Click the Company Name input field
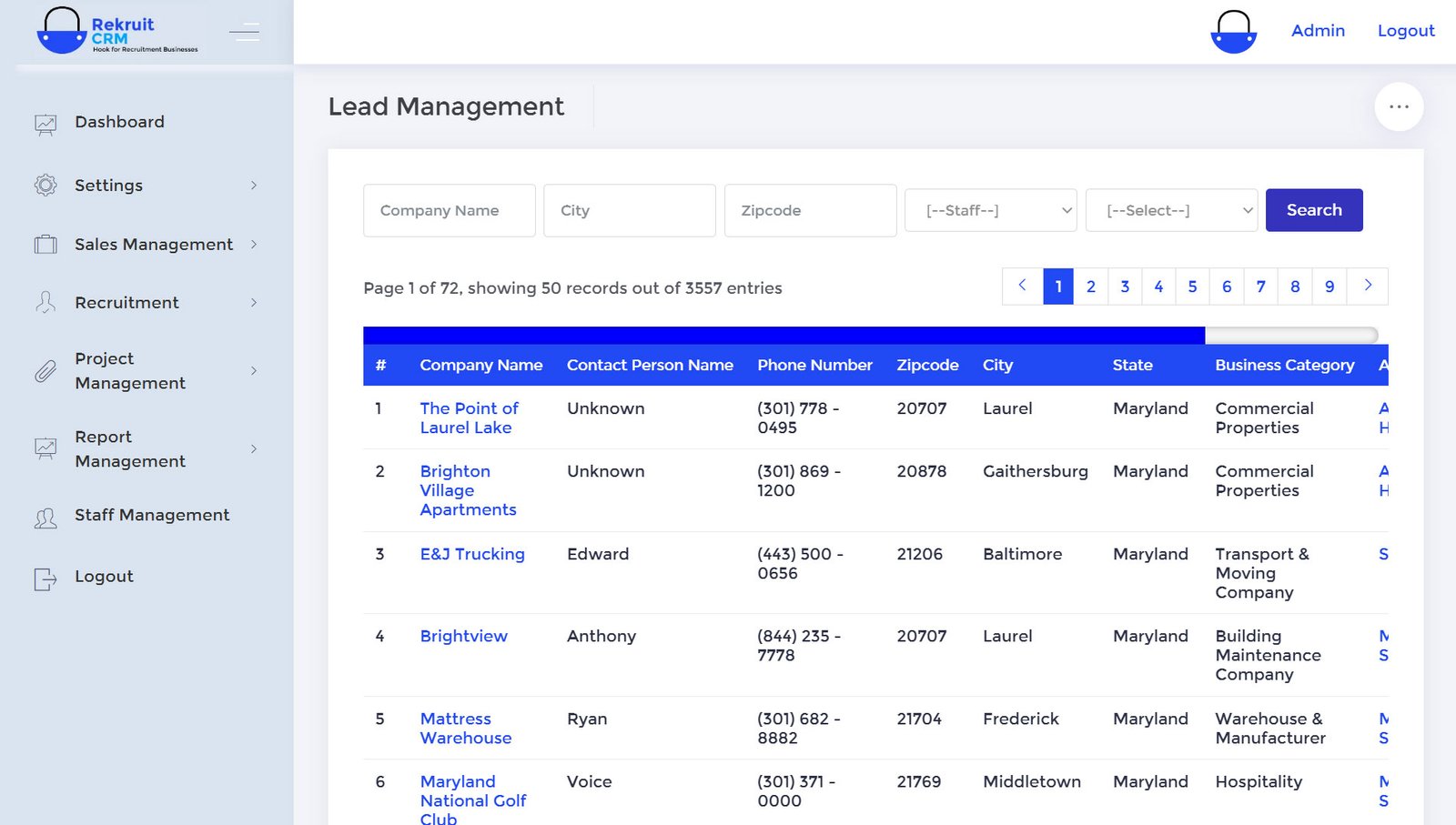The width and height of the screenshot is (1456, 825). click(450, 210)
